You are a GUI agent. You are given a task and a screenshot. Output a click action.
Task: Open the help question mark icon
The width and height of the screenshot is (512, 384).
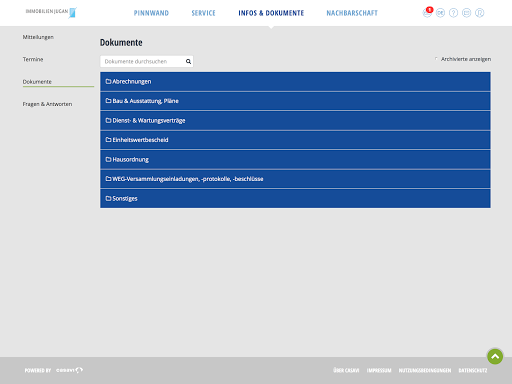click(x=453, y=13)
